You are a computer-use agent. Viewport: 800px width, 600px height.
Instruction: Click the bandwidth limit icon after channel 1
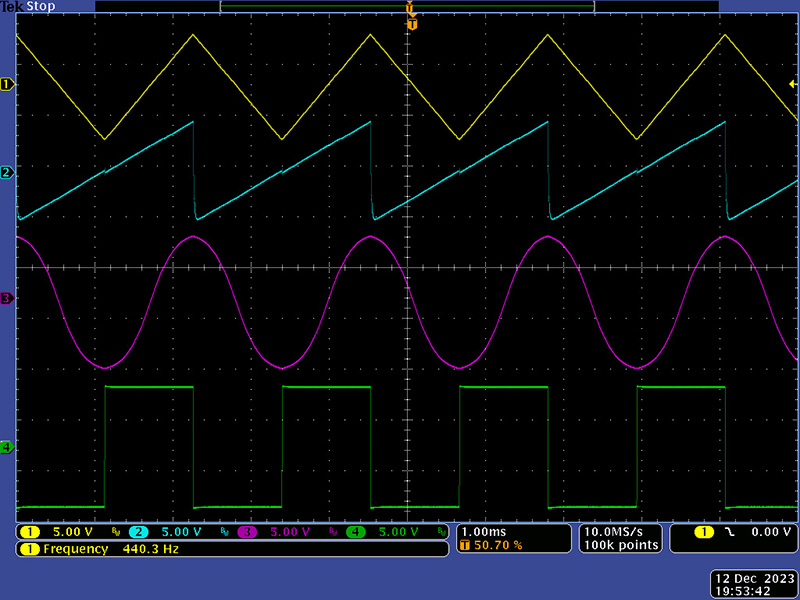click(x=116, y=532)
